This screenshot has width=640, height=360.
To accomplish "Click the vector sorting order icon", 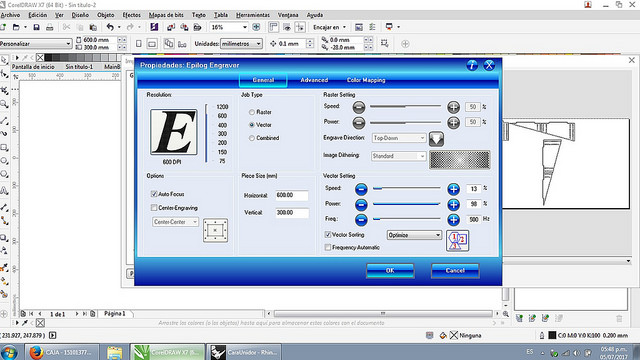I will coord(458,241).
